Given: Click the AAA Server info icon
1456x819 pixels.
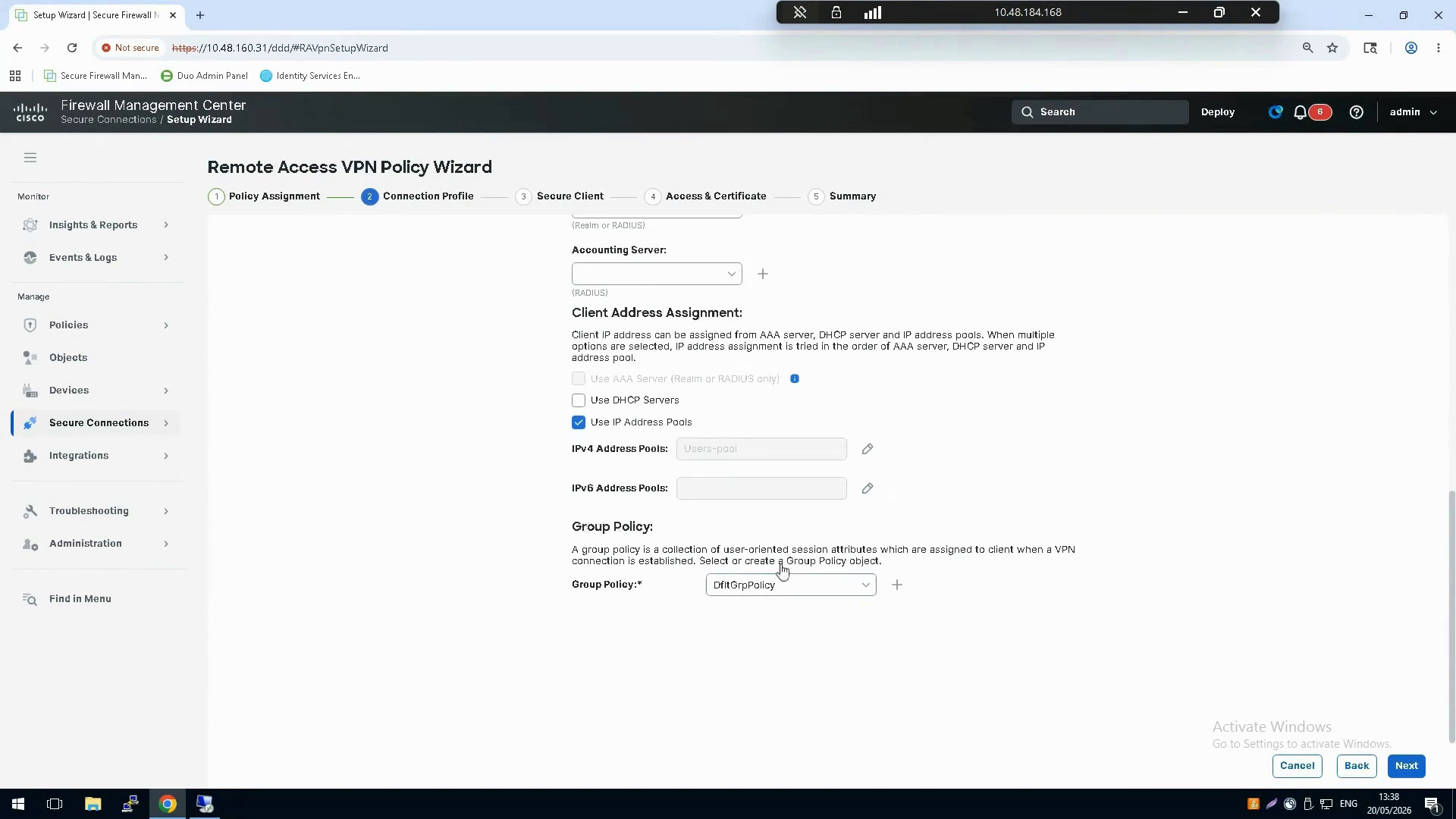Looking at the screenshot, I should point(795,378).
